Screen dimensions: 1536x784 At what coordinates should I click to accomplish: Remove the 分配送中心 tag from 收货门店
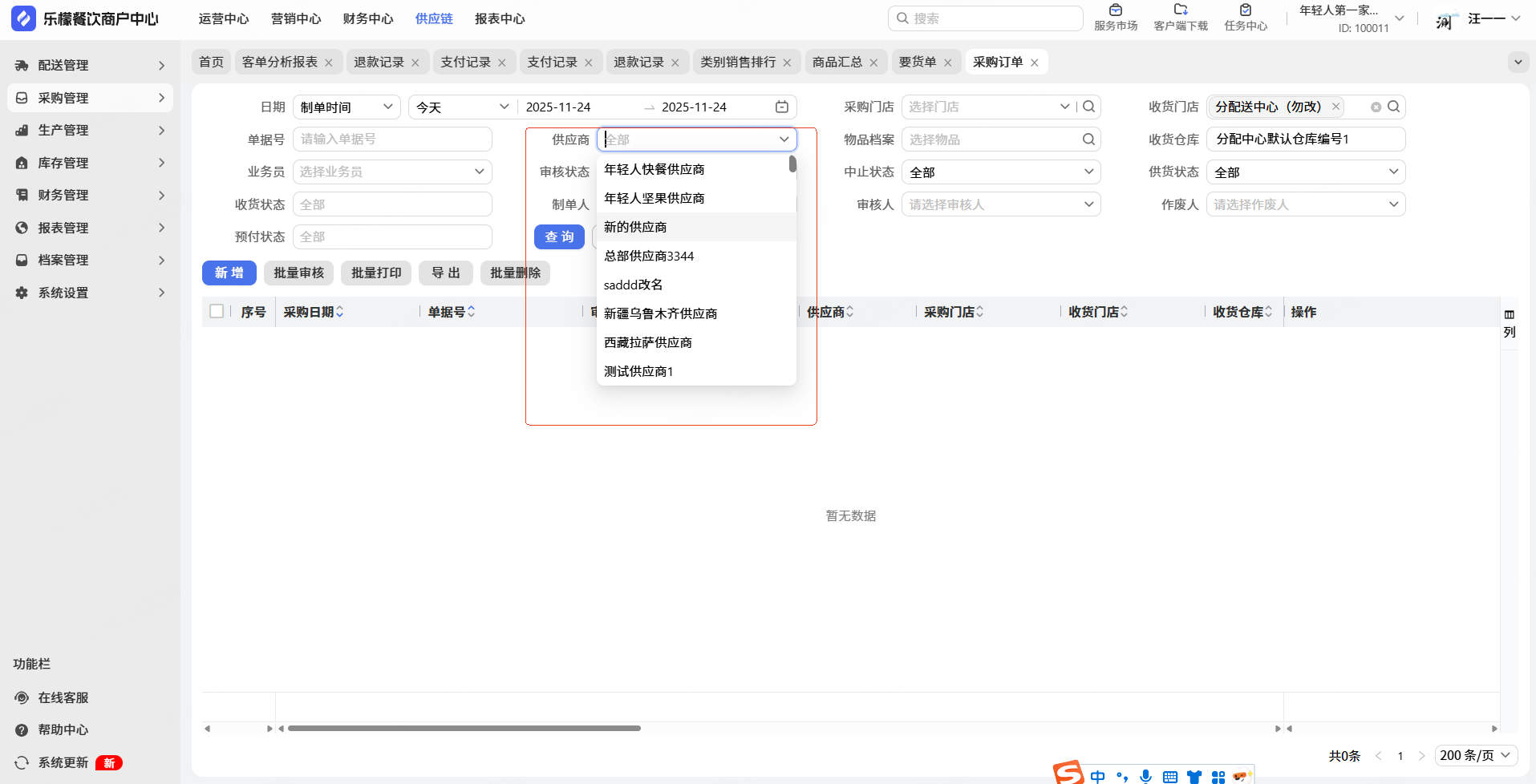pyautogui.click(x=1335, y=107)
